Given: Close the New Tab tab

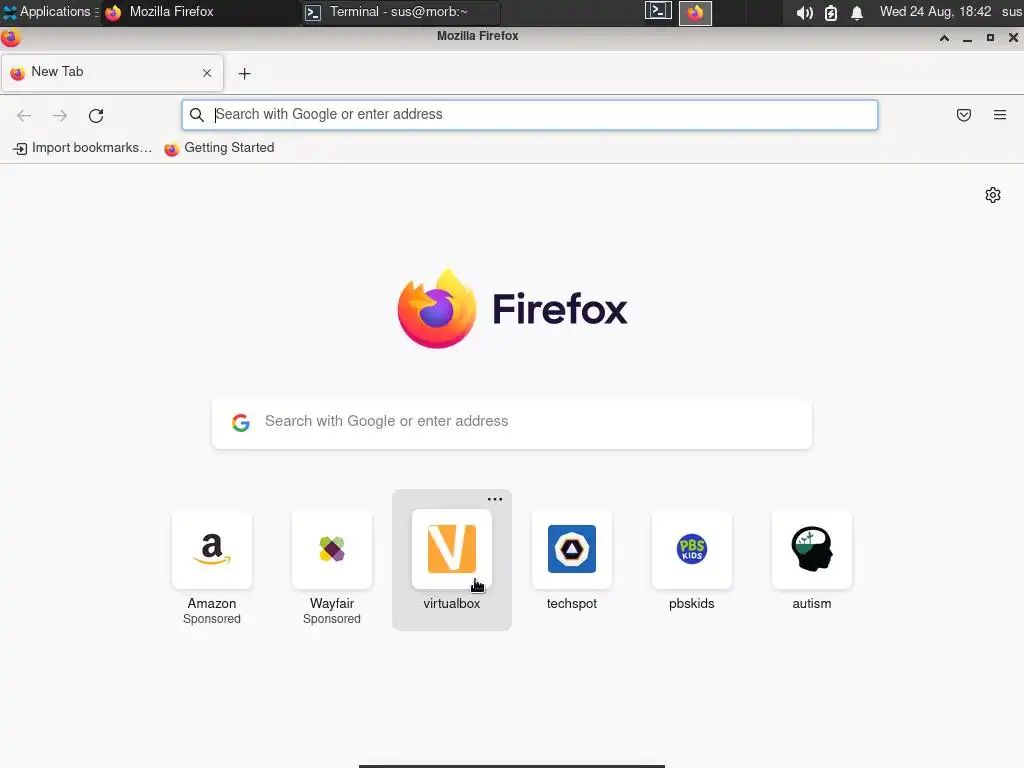Looking at the screenshot, I should [207, 73].
